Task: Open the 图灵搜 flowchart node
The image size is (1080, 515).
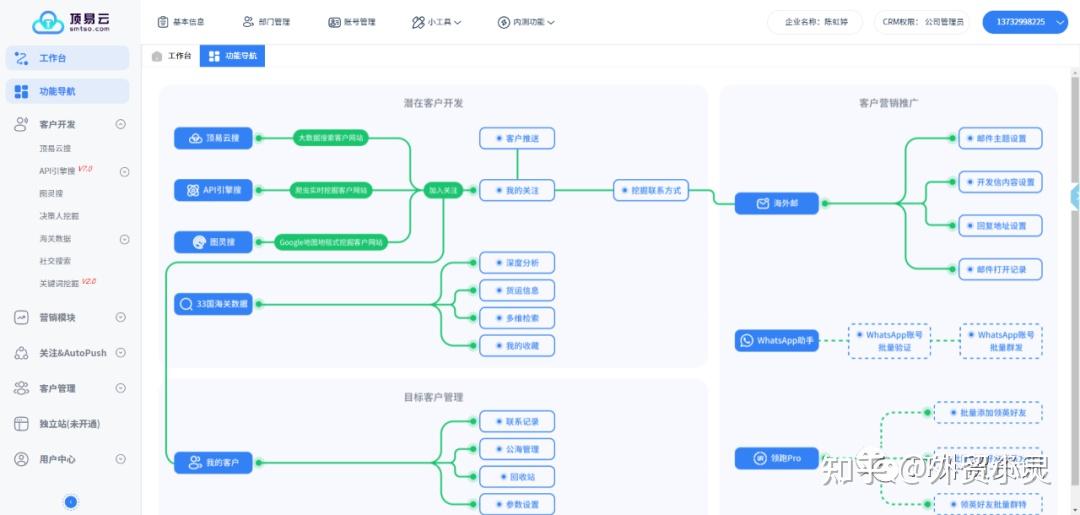Action: [213, 242]
